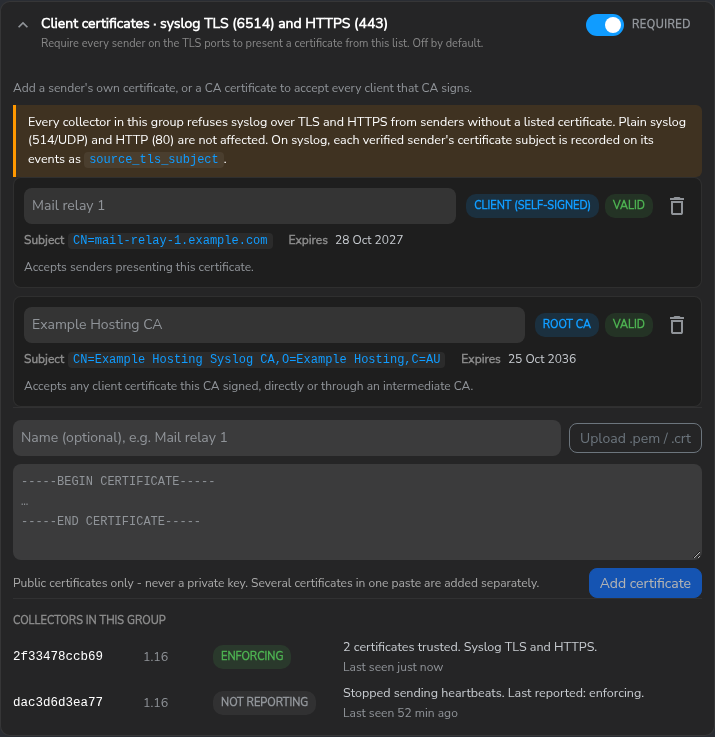The height and width of the screenshot is (737, 715).
Task: Click the optional certificate name input
Action: click(287, 438)
